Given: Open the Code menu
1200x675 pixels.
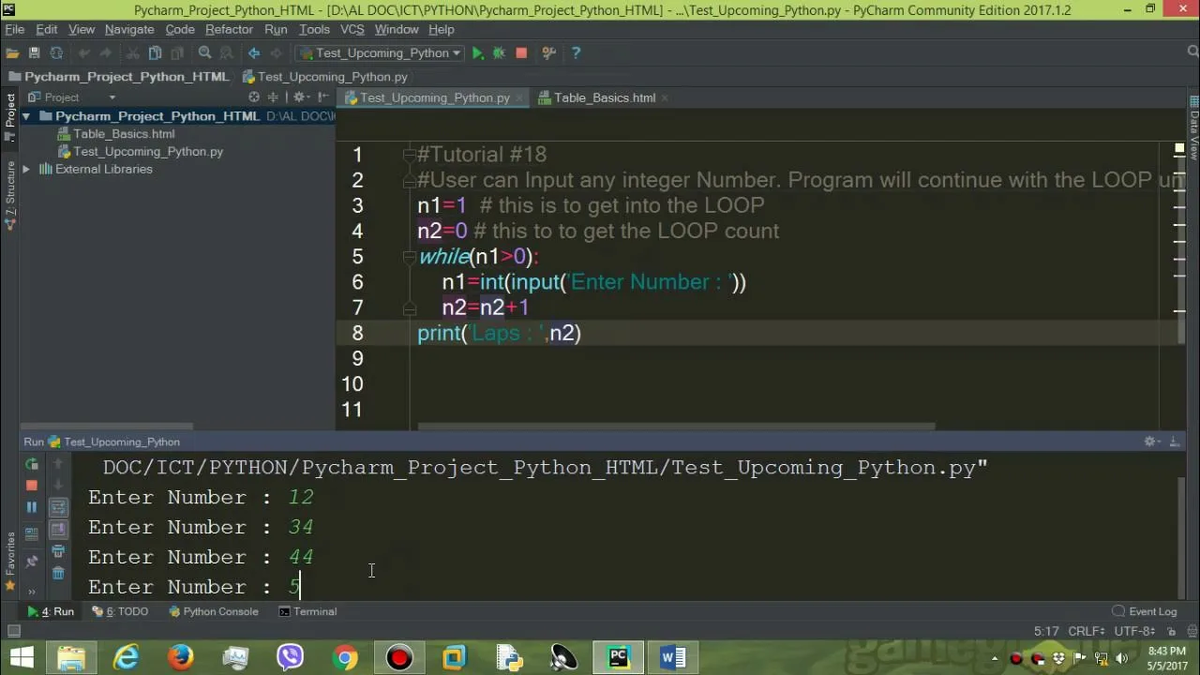Looking at the screenshot, I should click(x=180, y=30).
